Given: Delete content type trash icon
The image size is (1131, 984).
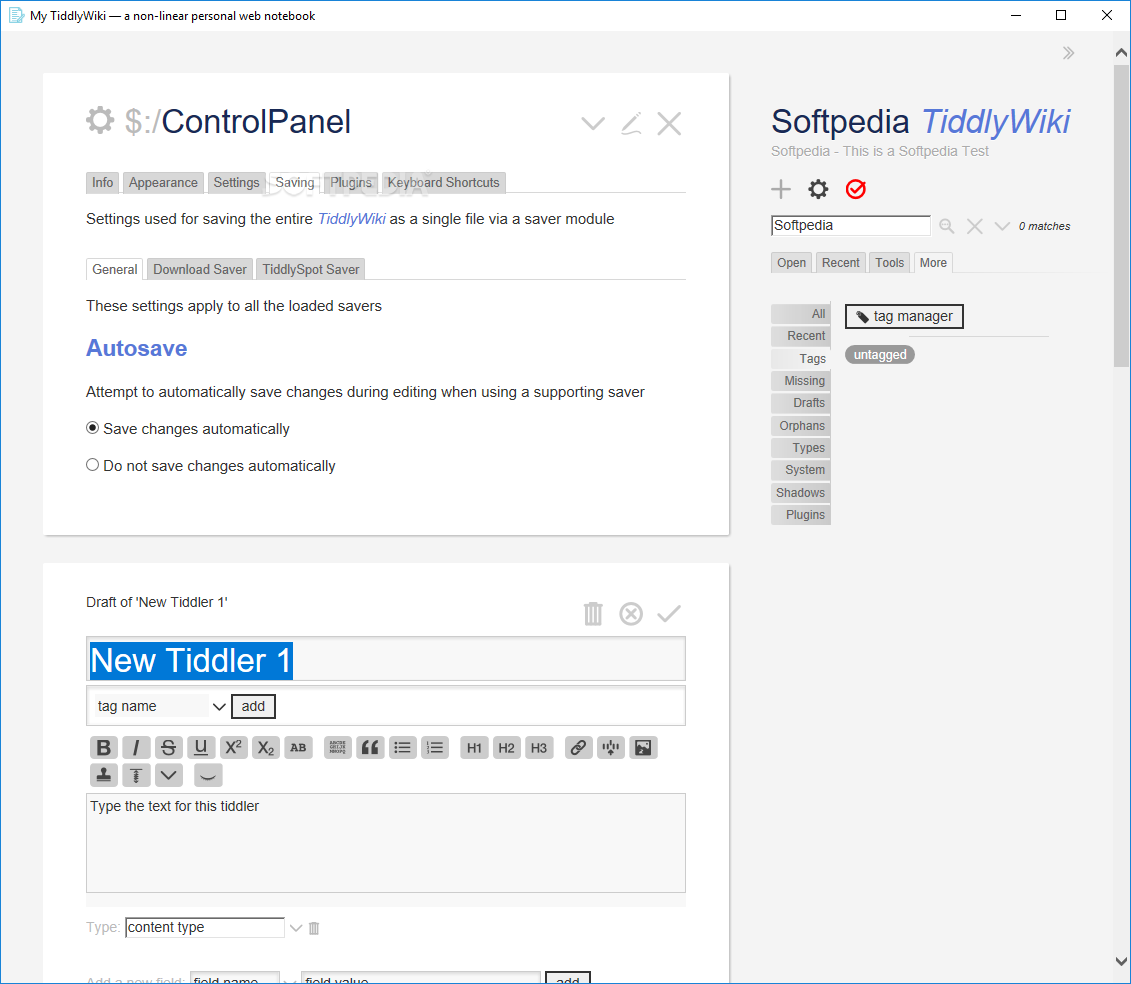Looking at the screenshot, I should pos(314,928).
